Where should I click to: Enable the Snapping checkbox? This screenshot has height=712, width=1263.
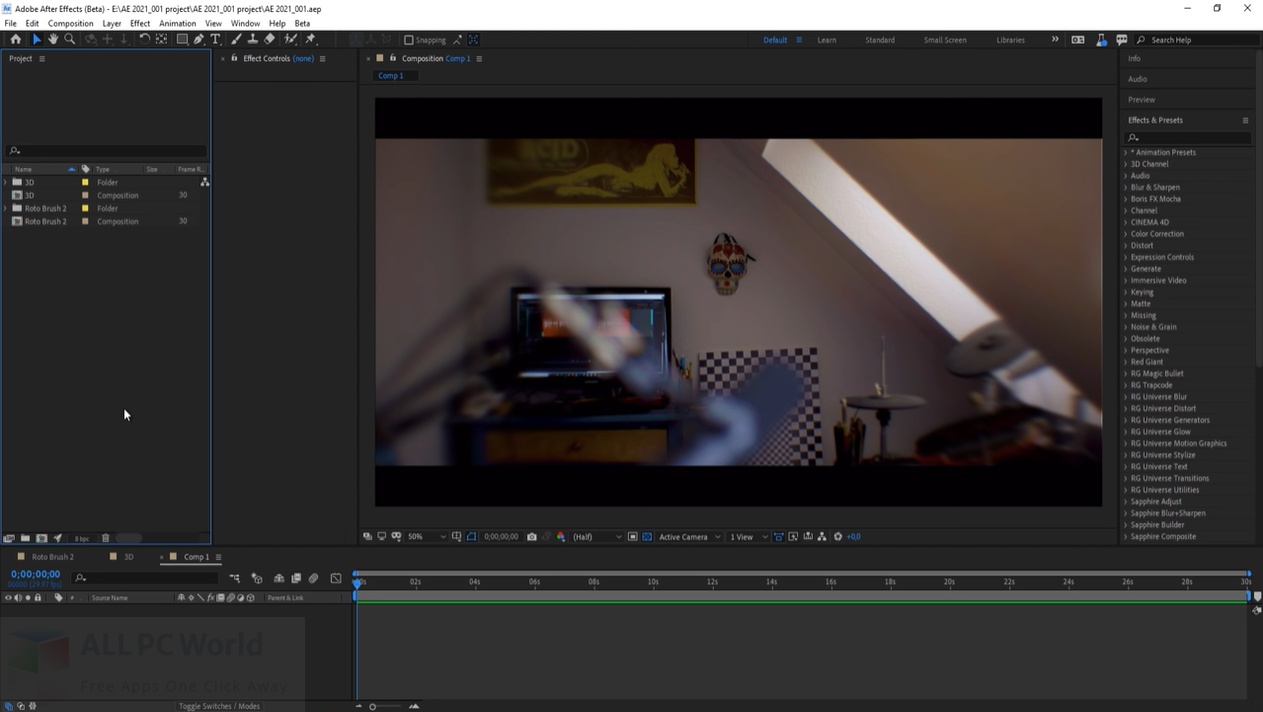tap(409, 40)
